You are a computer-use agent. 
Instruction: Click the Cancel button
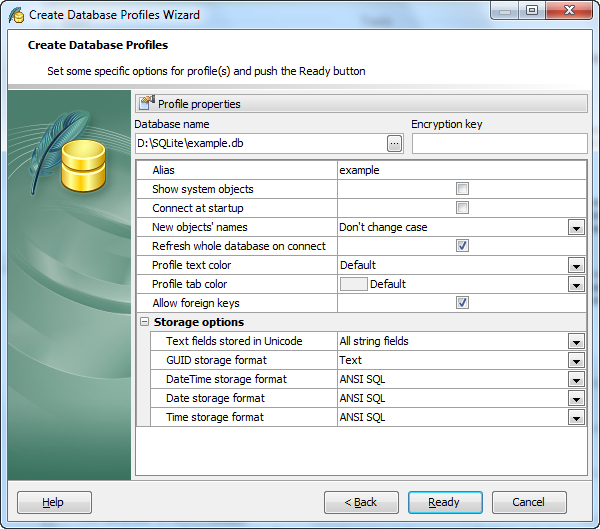pos(529,502)
